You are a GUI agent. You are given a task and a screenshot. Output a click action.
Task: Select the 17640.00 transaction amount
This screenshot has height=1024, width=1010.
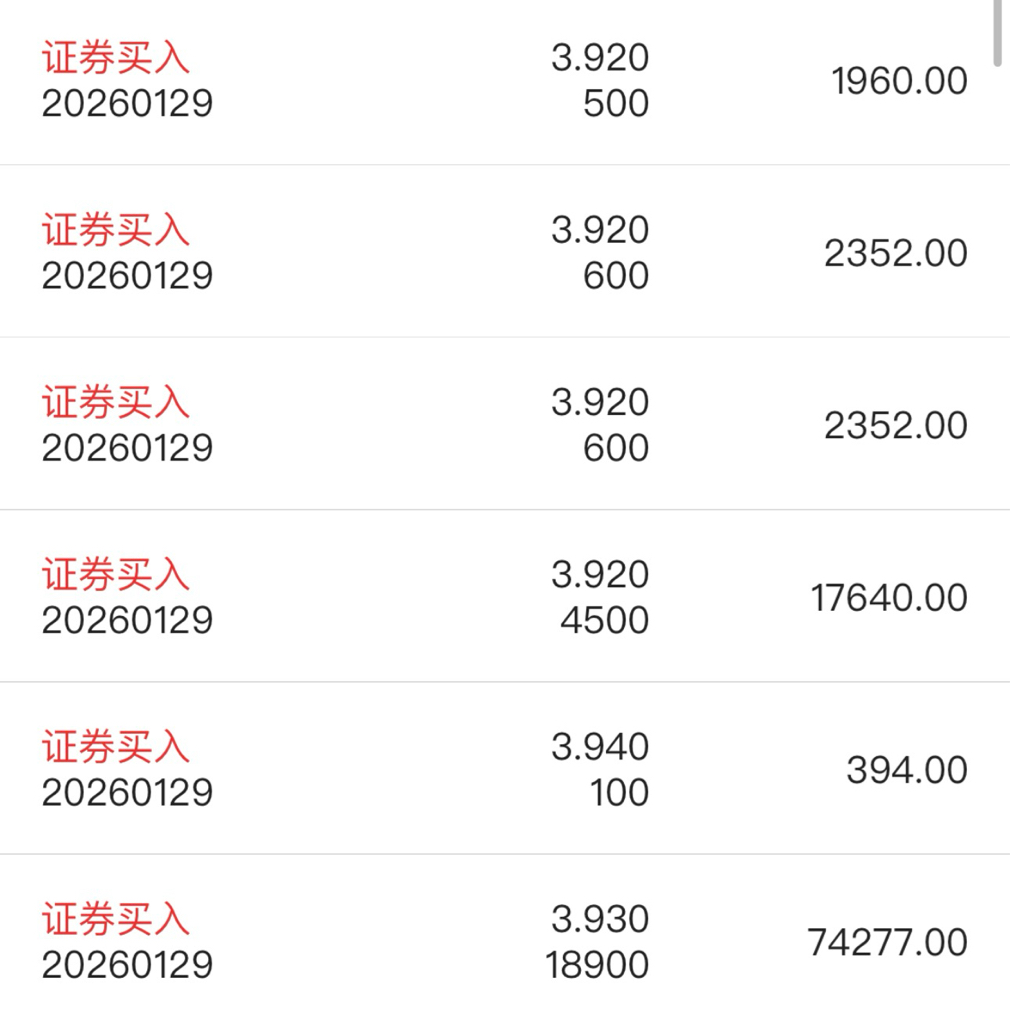tap(889, 598)
